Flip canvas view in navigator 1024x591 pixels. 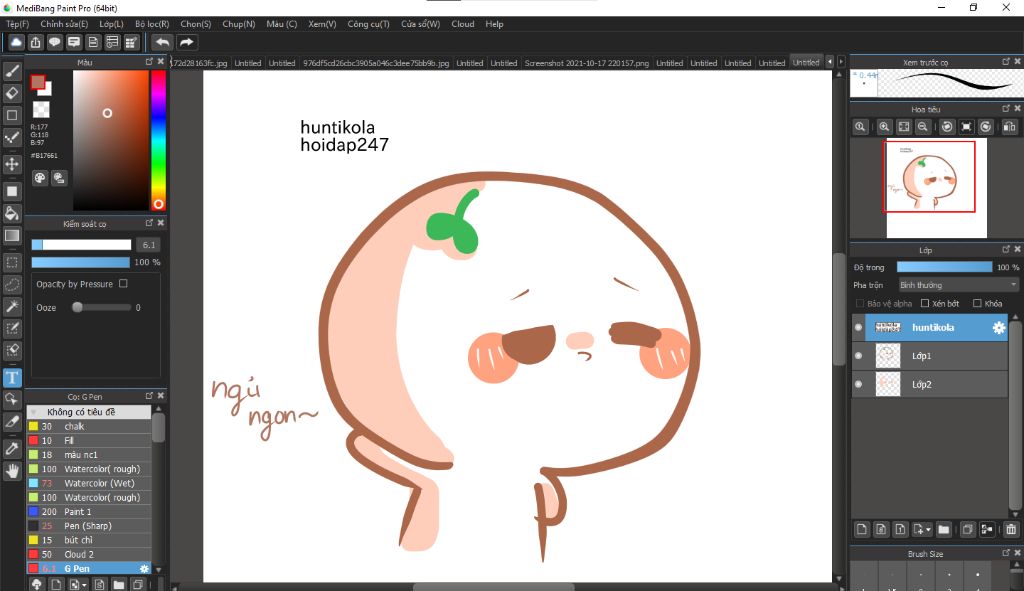pos(1010,127)
